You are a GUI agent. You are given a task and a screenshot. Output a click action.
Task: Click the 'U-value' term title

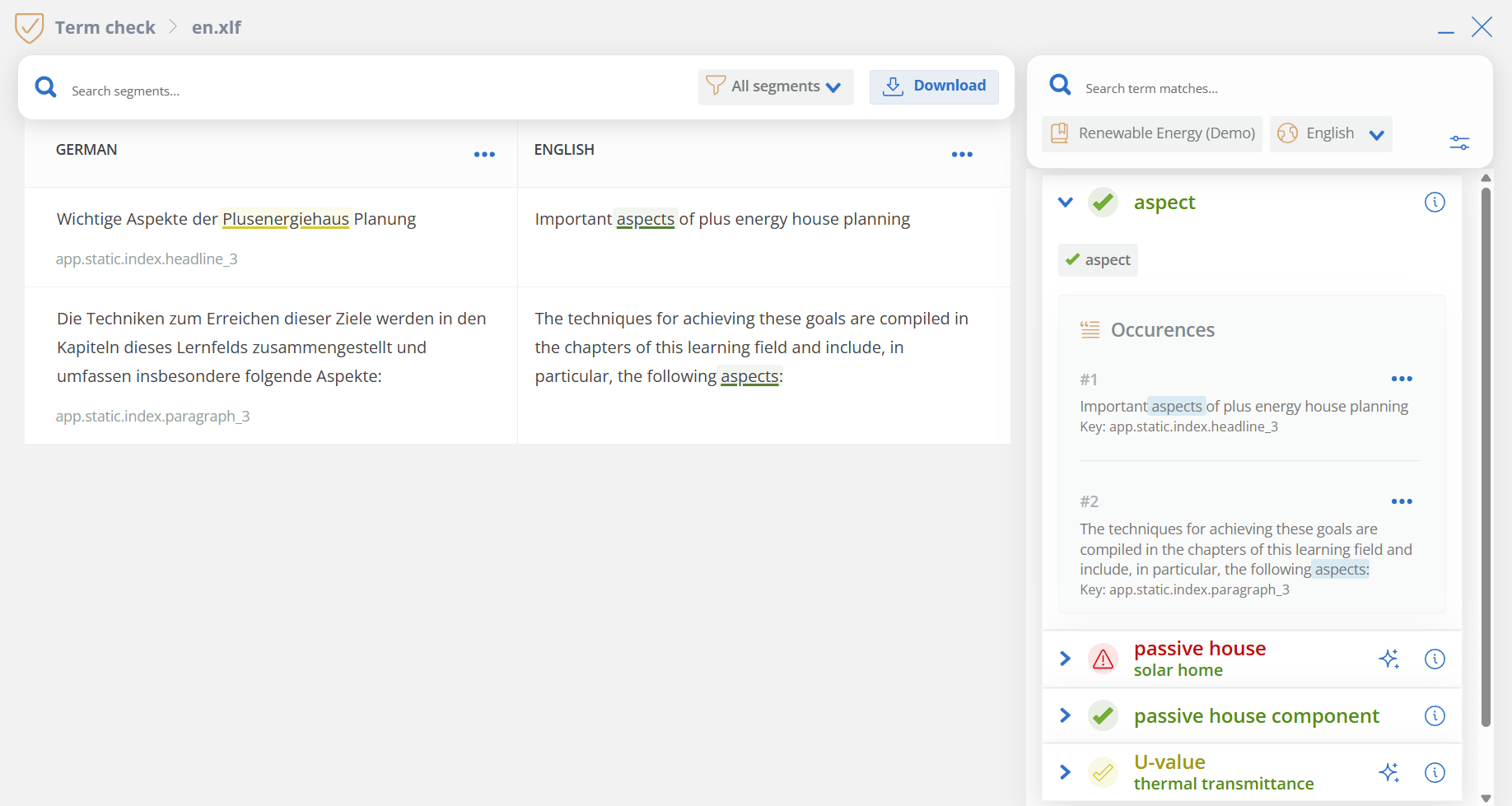(x=1169, y=762)
